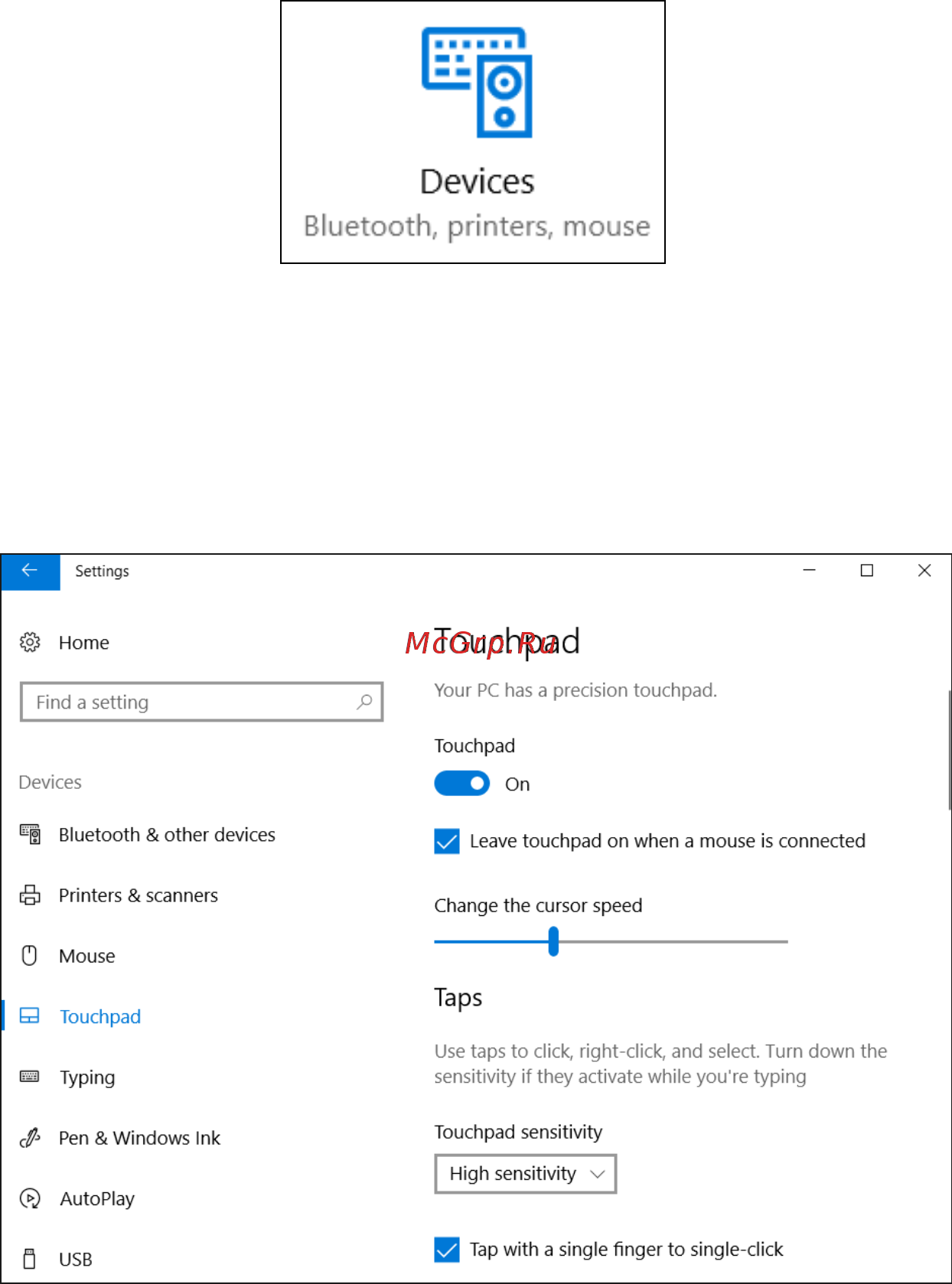Click the Mouse icon in sidebar

(x=30, y=955)
